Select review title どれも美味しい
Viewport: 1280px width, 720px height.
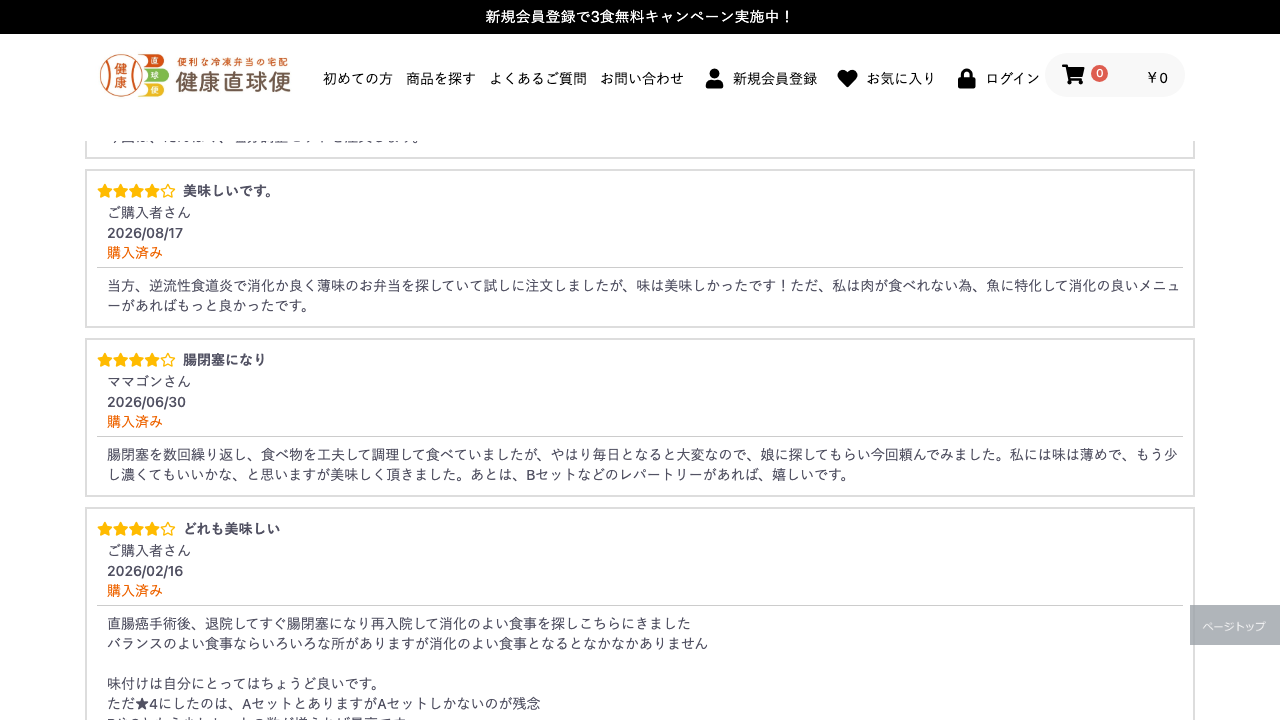(232, 529)
